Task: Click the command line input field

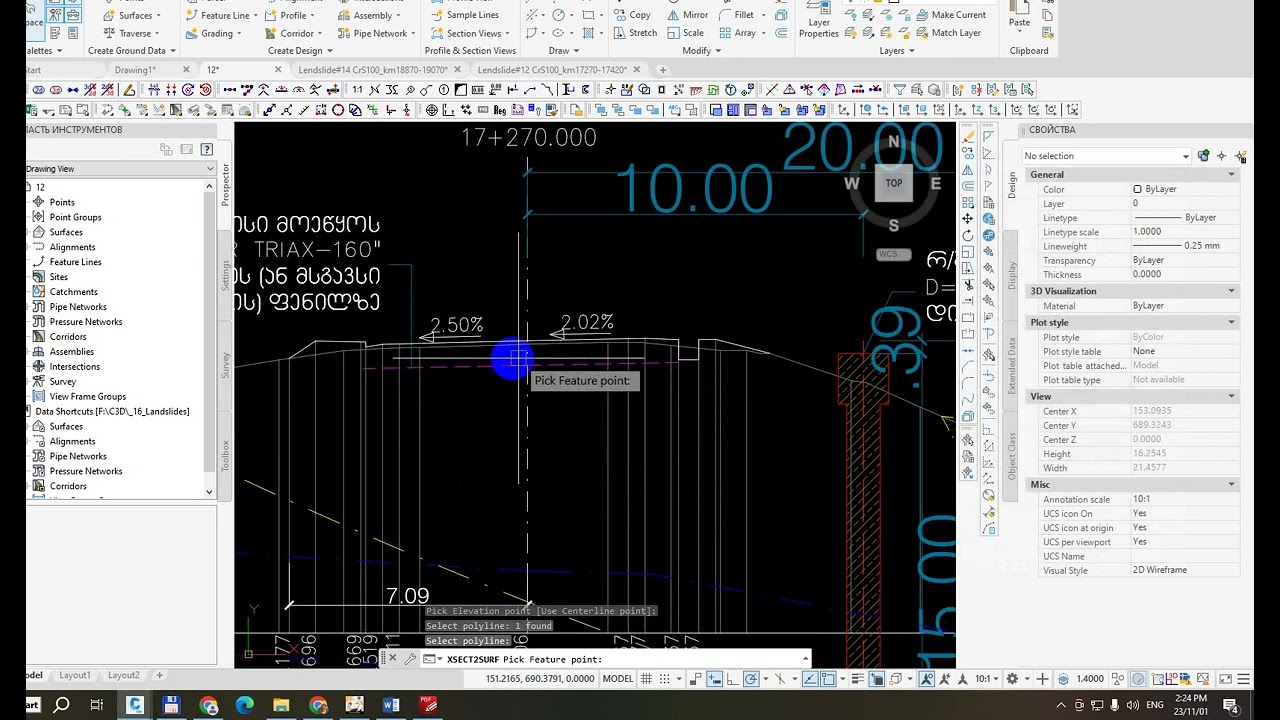Action: pos(620,659)
